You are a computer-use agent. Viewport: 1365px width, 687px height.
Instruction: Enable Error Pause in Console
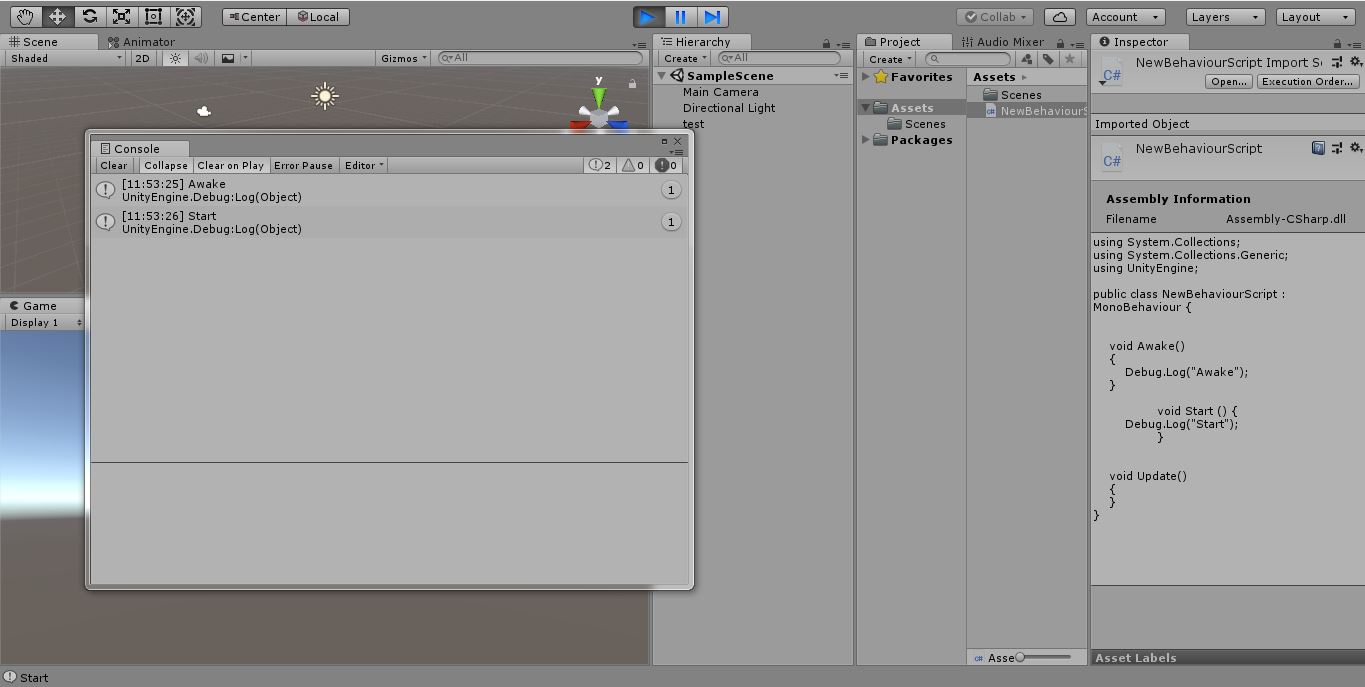pyautogui.click(x=303, y=165)
